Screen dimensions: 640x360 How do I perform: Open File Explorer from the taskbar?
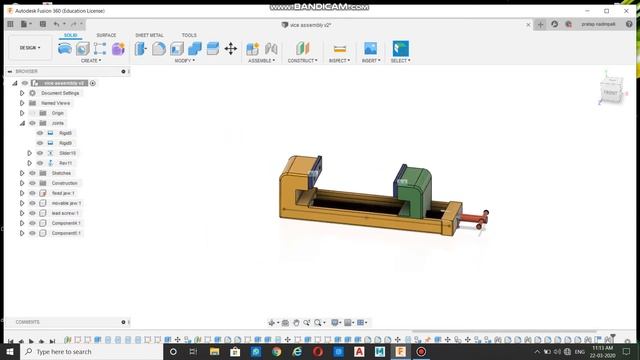pyautogui.click(x=215, y=351)
